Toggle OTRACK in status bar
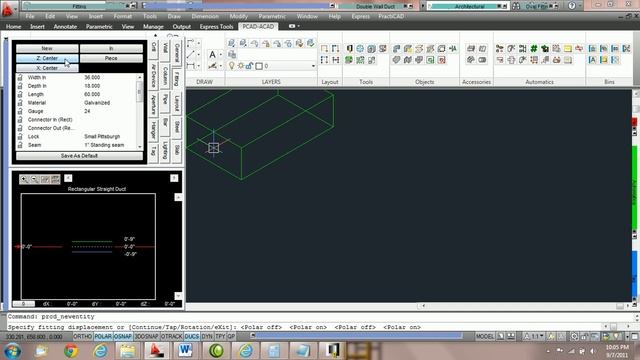Image resolution: width=640 pixels, height=360 pixels. coord(171,336)
